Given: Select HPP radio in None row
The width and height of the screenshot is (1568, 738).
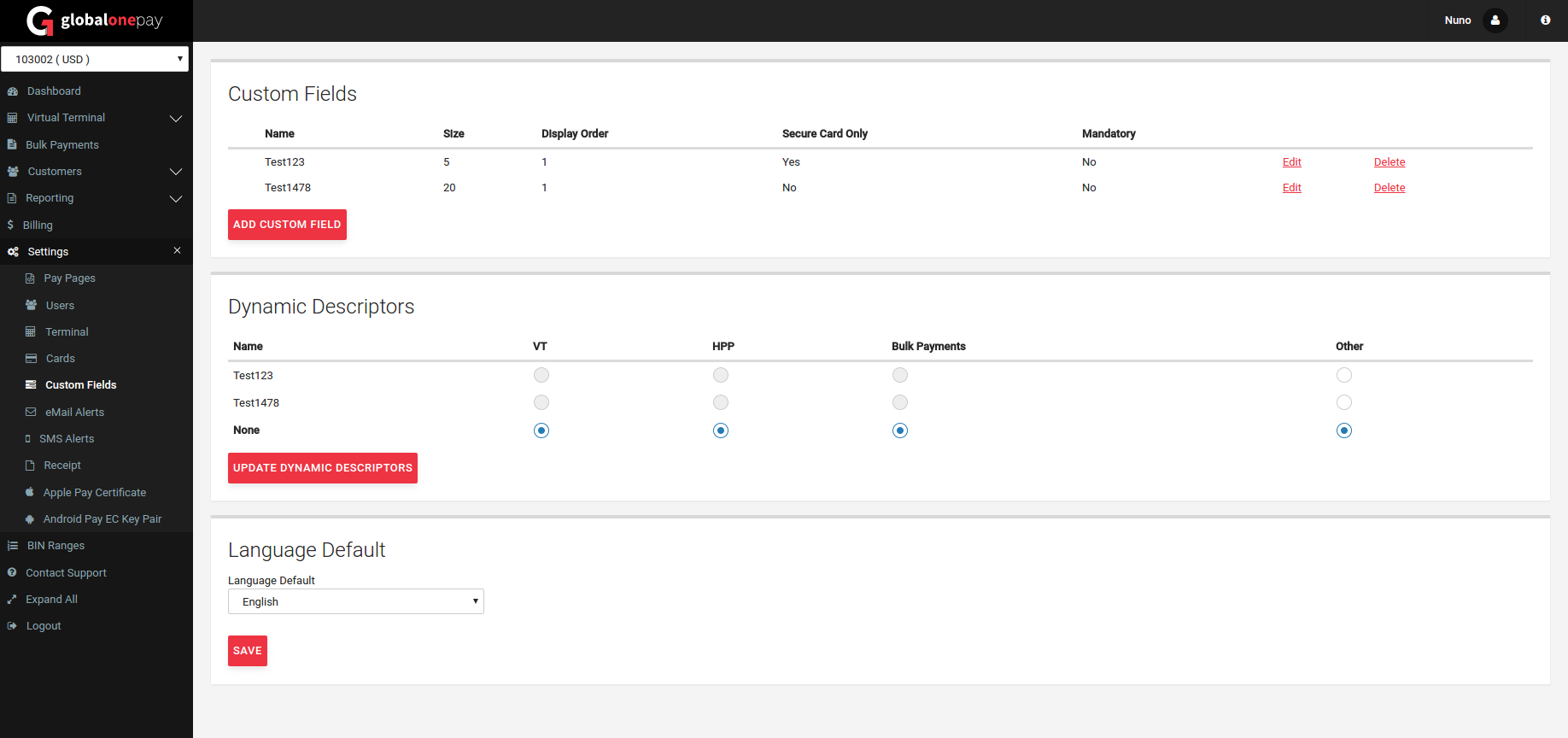Looking at the screenshot, I should 721,430.
